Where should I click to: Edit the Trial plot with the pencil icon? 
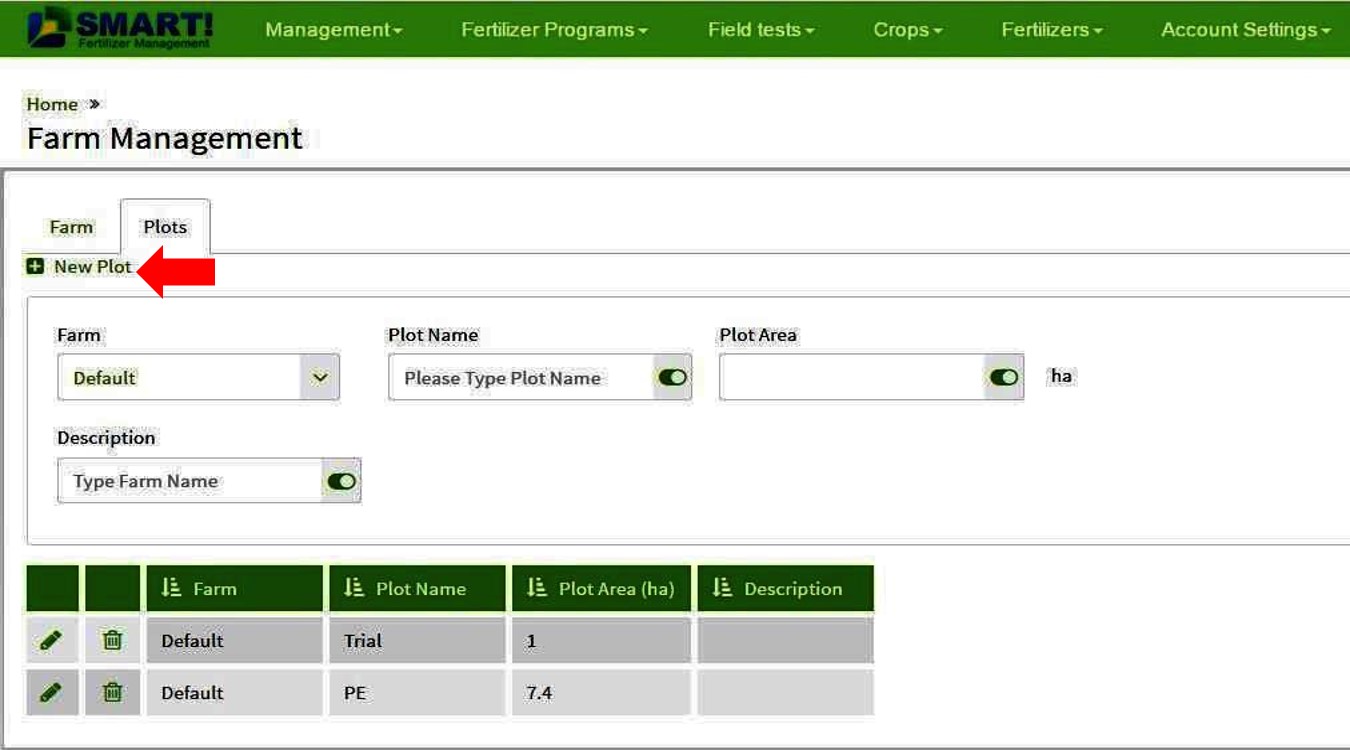[x=51, y=640]
